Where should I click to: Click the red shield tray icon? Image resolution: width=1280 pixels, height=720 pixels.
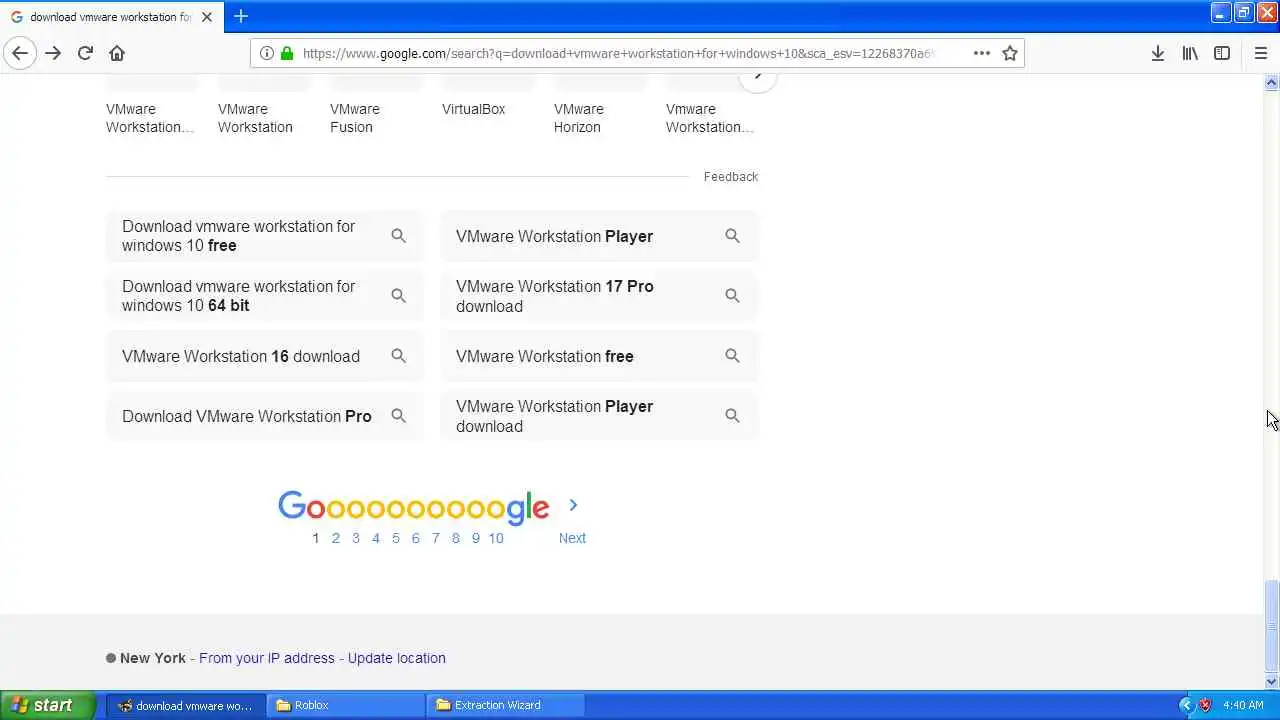pos(1205,705)
